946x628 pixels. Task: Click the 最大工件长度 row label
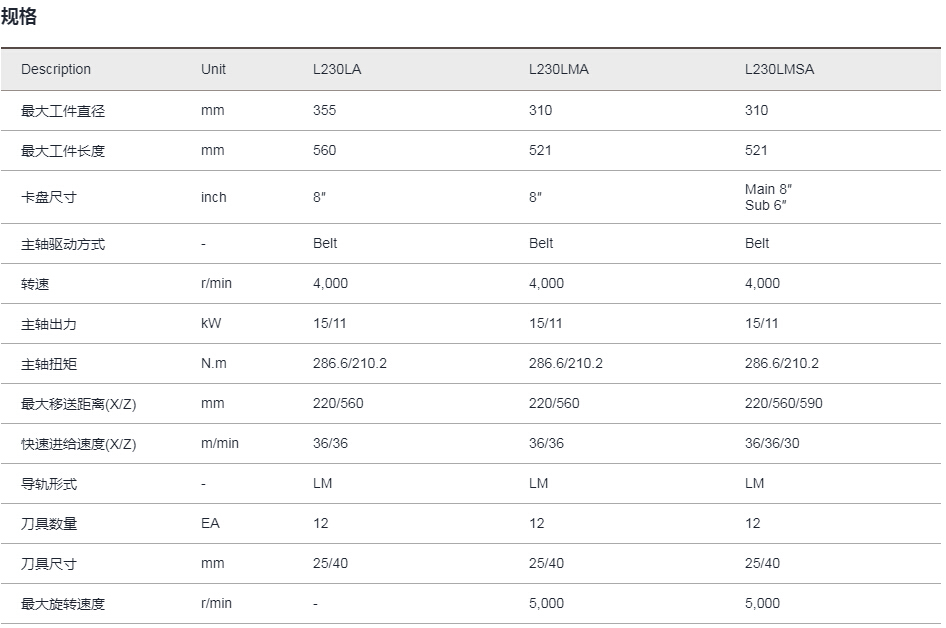click(x=63, y=151)
